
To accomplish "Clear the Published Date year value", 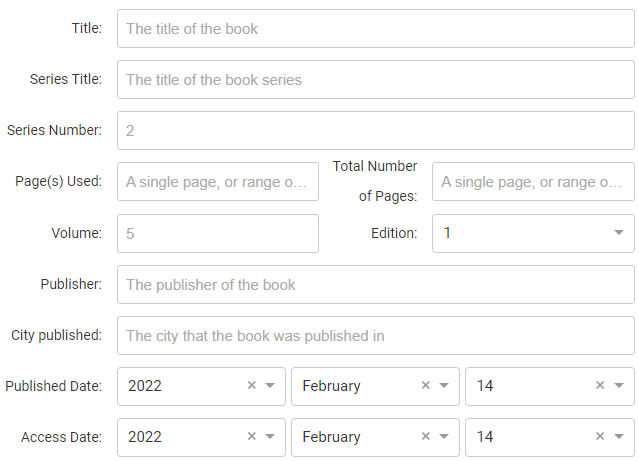I will [x=252, y=385].
